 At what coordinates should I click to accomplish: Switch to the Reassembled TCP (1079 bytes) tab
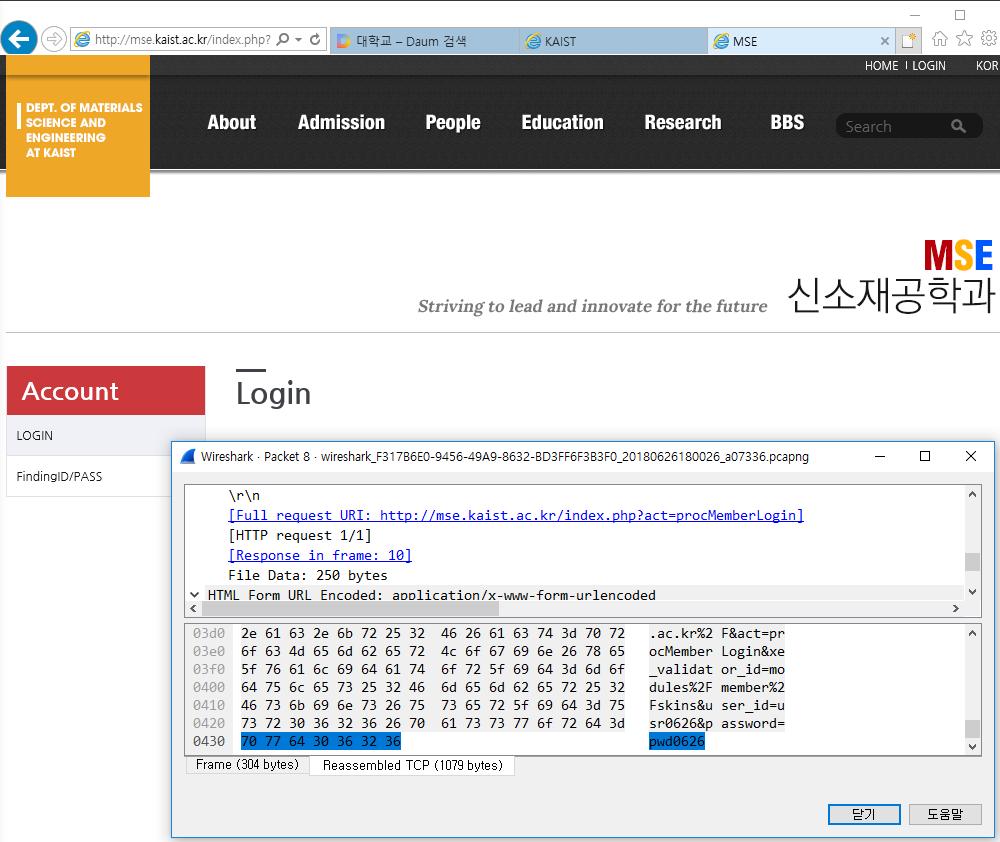coord(413,765)
